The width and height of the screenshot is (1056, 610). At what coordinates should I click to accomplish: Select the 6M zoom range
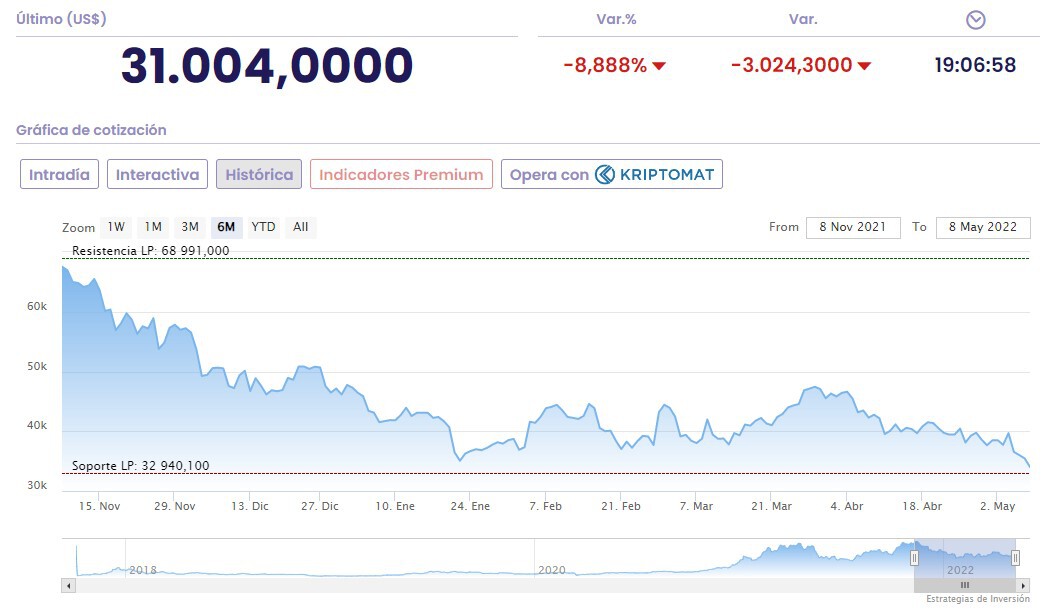[x=226, y=227]
